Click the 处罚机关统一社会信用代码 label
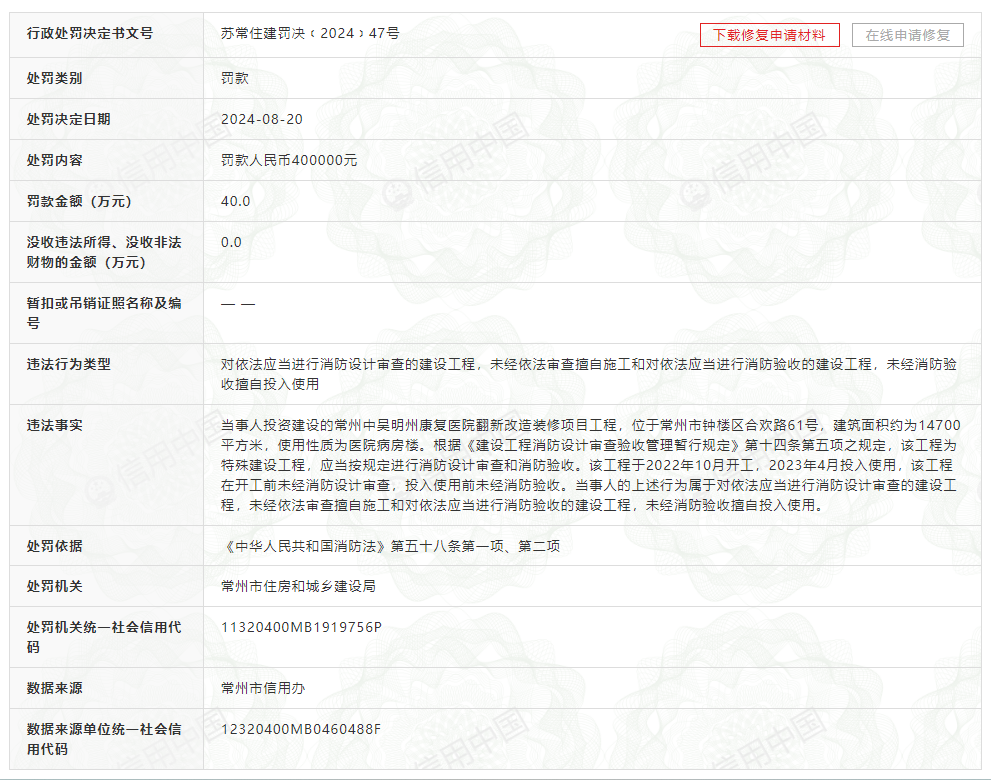 pyautogui.click(x=104, y=637)
